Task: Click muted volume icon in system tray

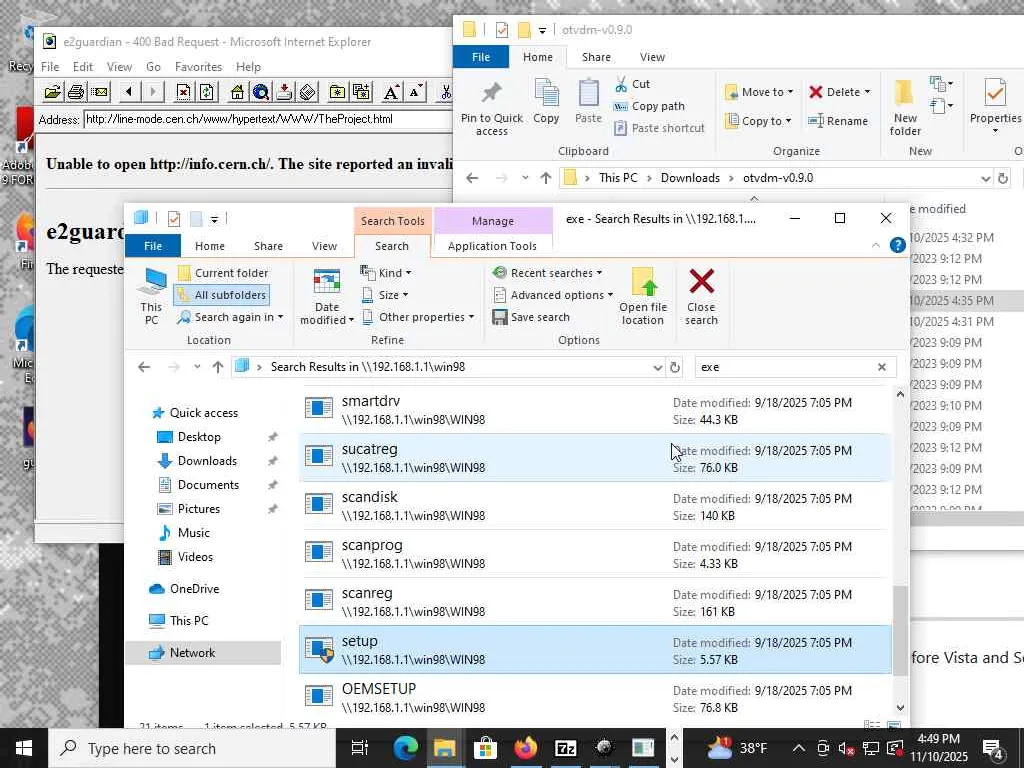Action: [x=846, y=748]
